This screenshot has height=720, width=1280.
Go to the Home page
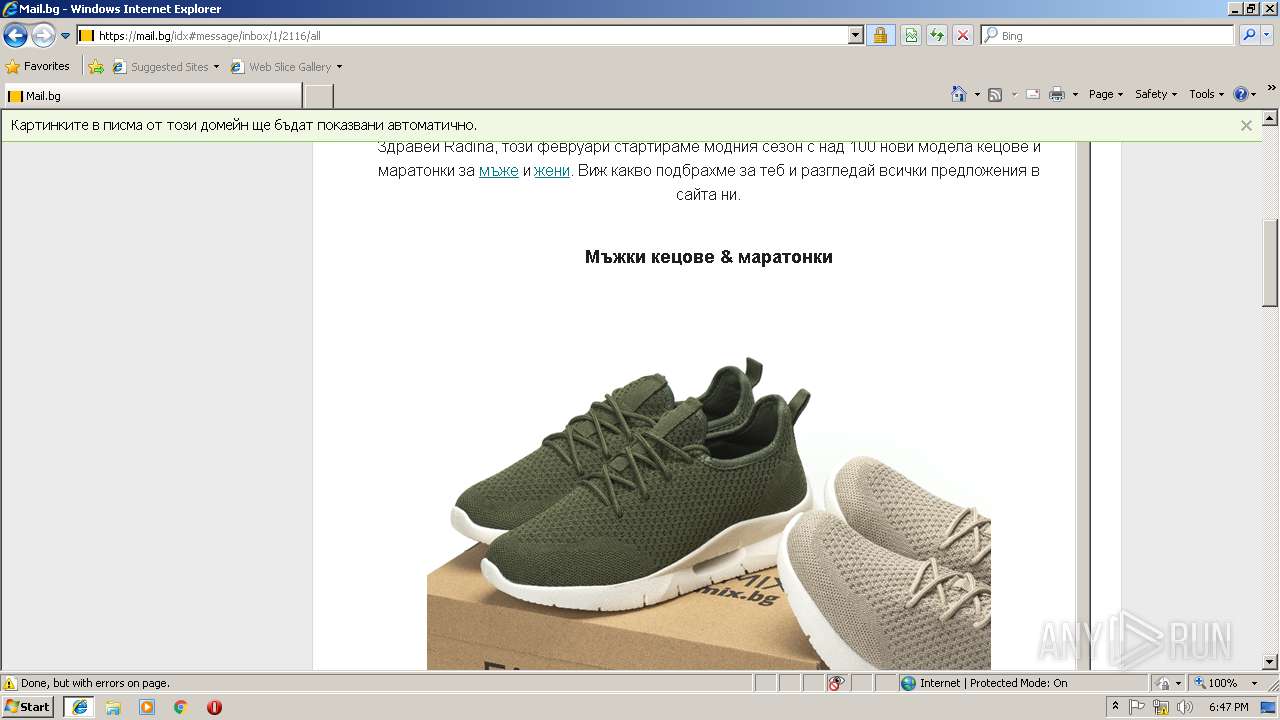(959, 94)
